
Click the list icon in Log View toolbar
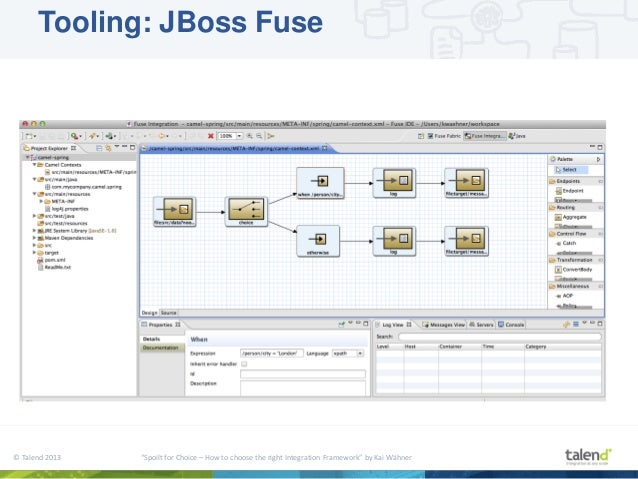click(x=576, y=324)
